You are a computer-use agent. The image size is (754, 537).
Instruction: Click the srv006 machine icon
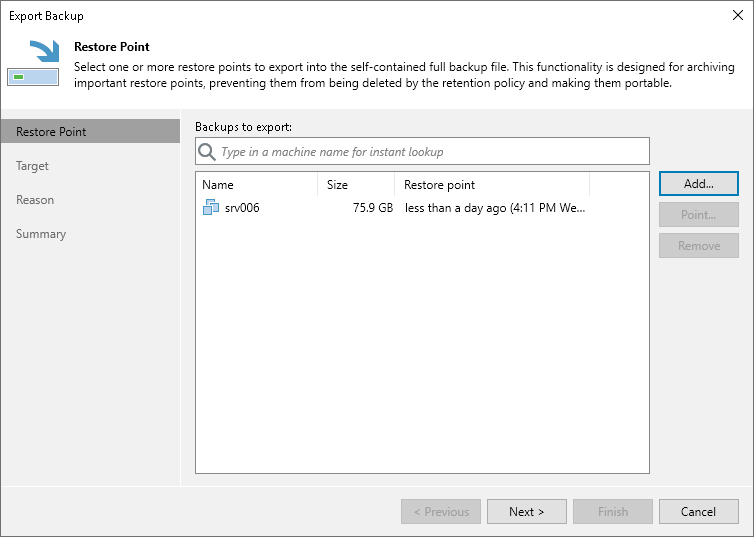[210, 208]
